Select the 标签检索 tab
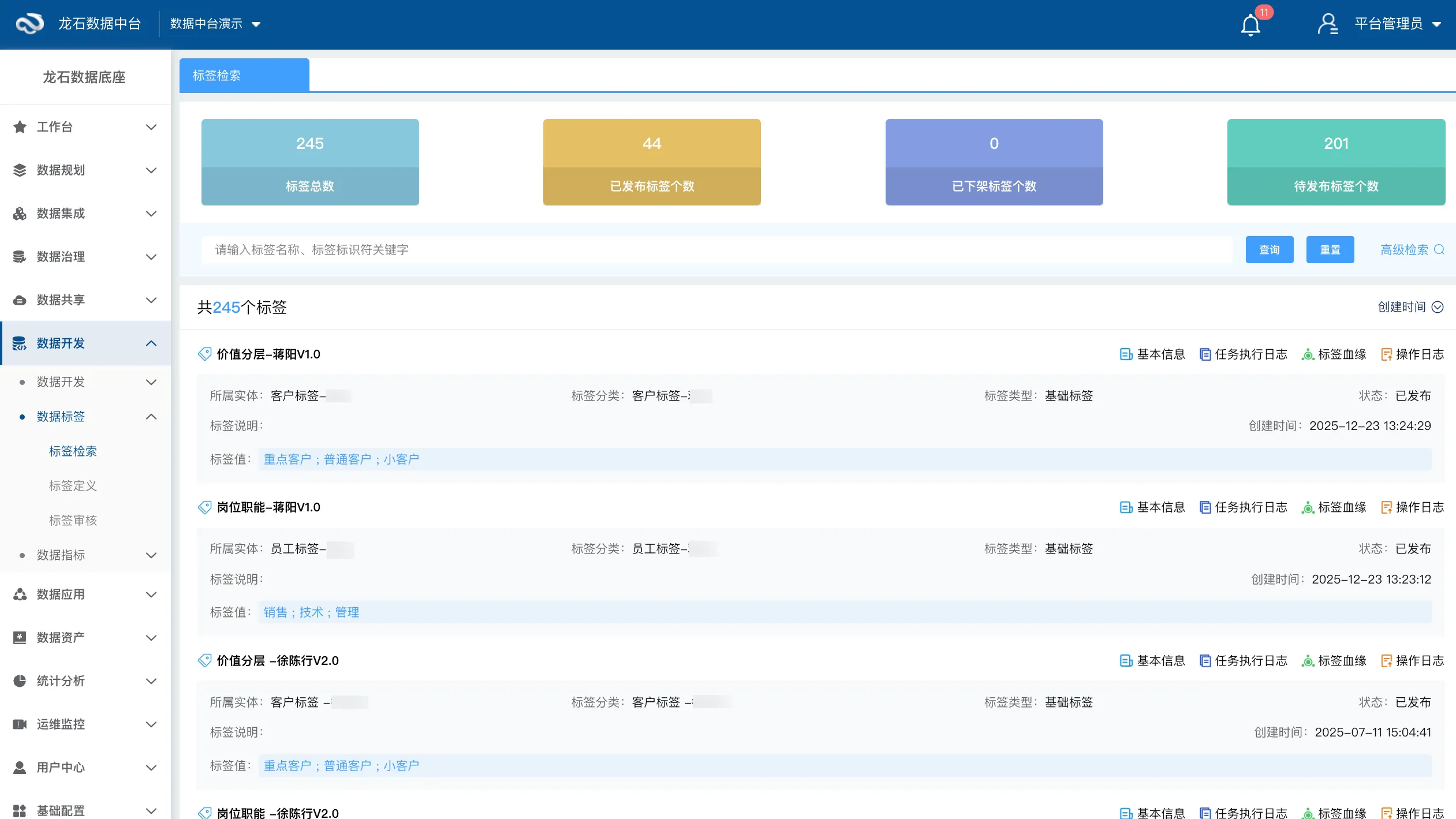 [244, 76]
